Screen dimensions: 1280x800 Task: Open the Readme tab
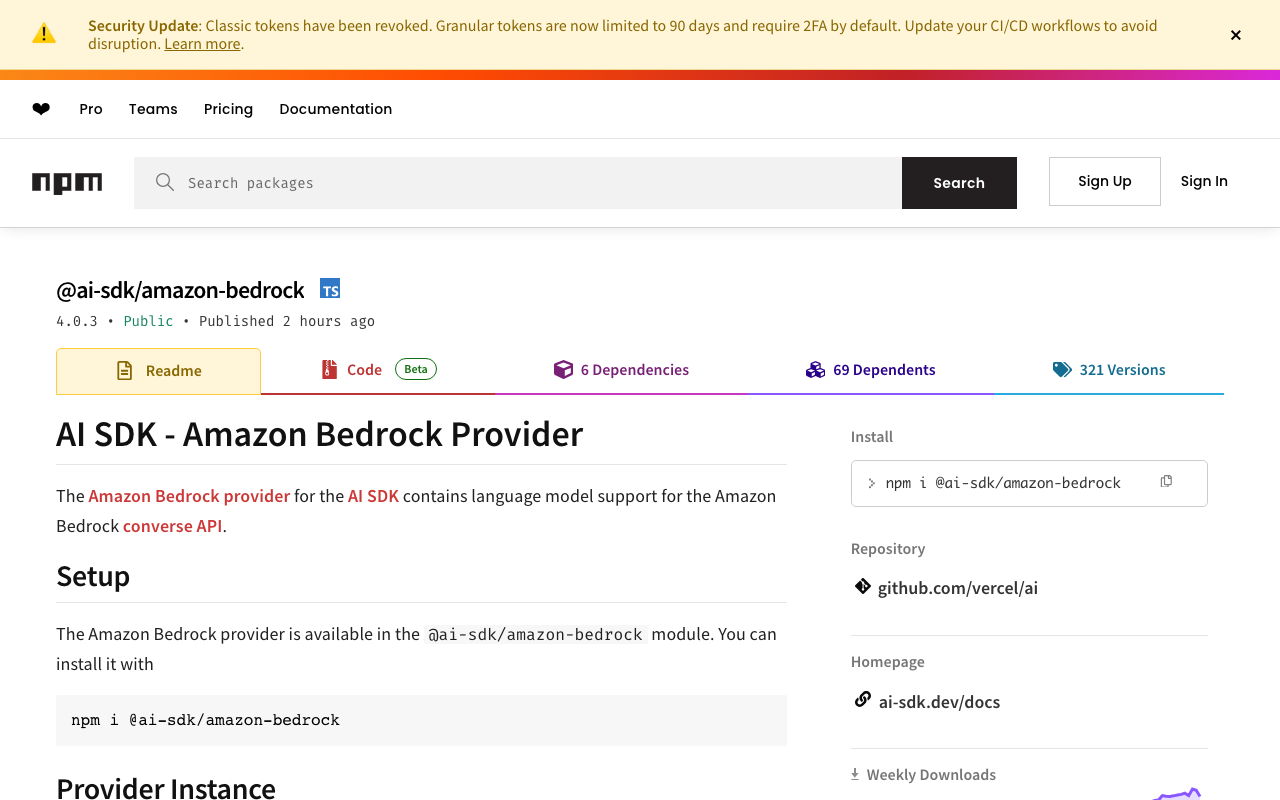159,371
